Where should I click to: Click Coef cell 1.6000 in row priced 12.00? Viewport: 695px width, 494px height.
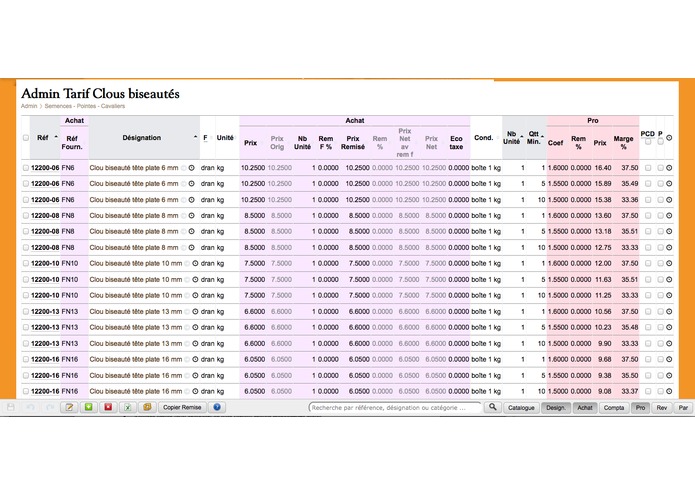click(x=558, y=263)
